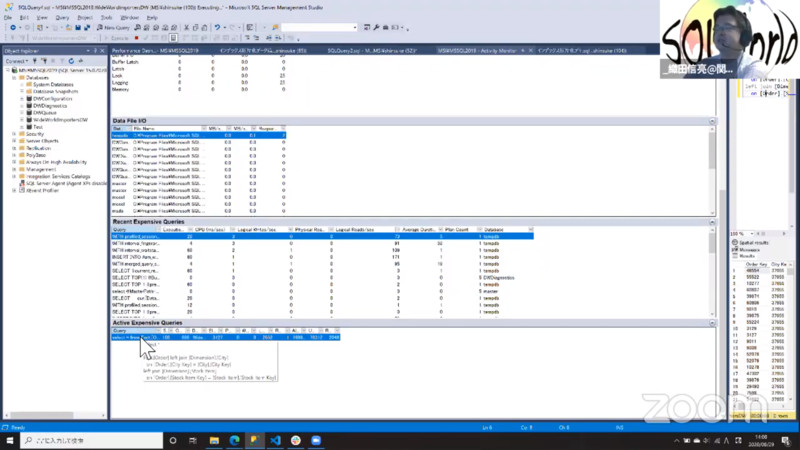Viewport: 800px width, 450px height.
Task: Click the Windows taskbar search box
Action: pyautogui.click(x=92, y=440)
